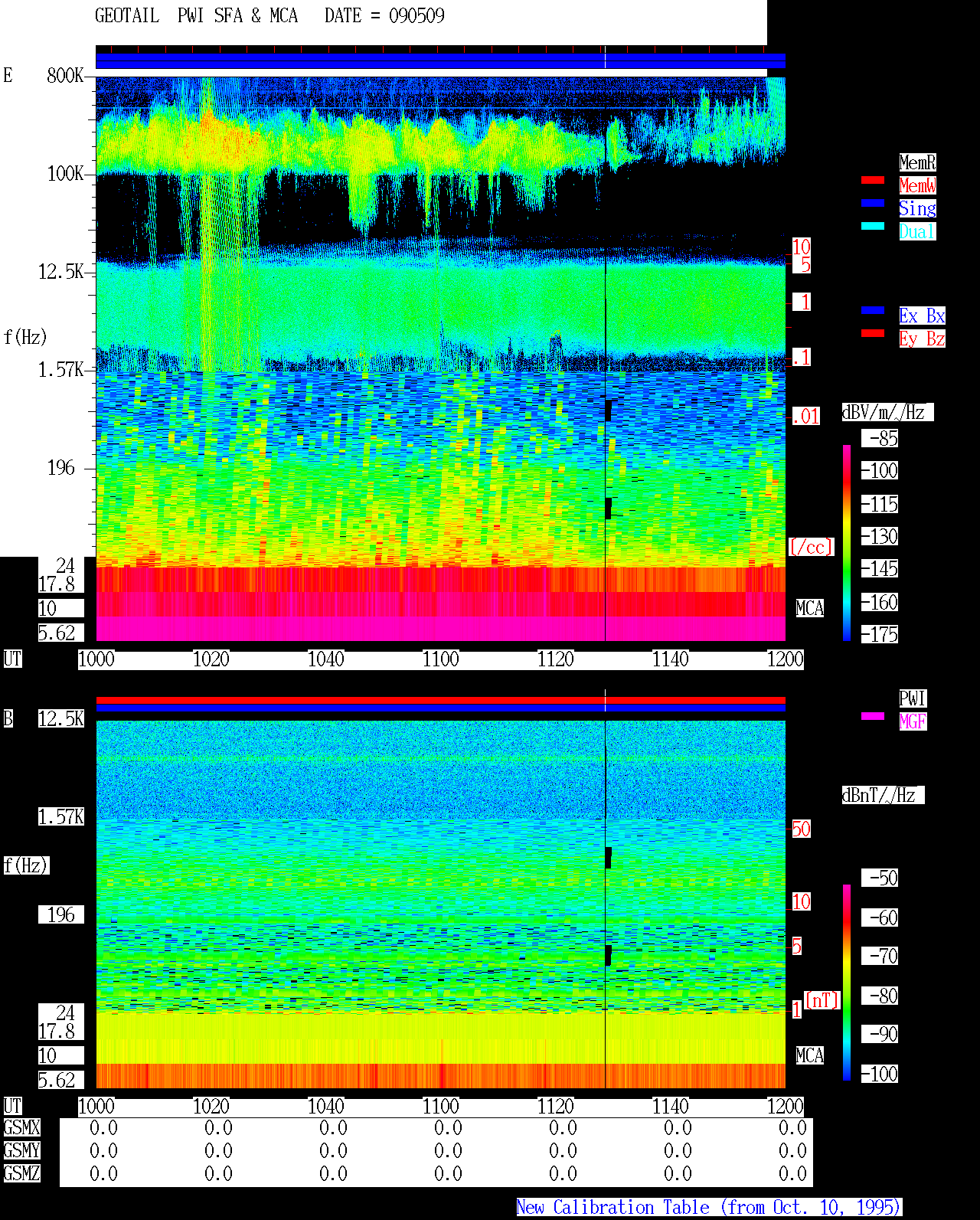Click the MGF legend label
The width and height of the screenshot is (980, 1220).
[913, 721]
